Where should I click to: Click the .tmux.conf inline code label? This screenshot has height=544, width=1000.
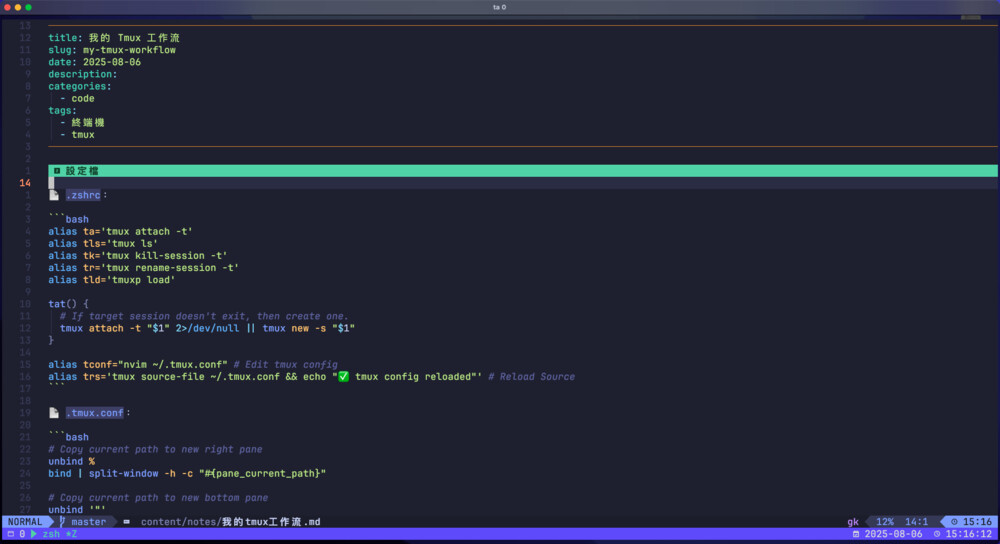coord(95,413)
